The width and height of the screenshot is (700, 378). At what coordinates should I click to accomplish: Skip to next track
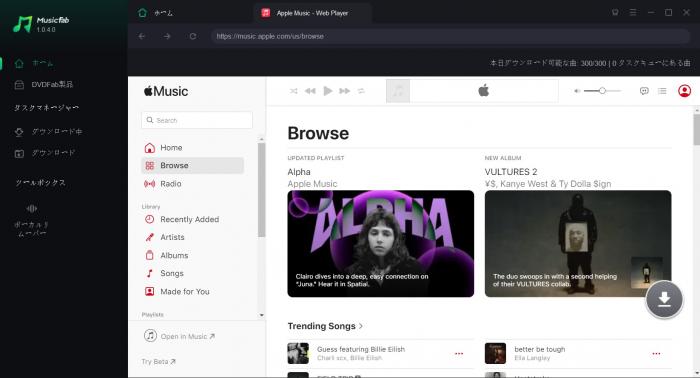tap(345, 91)
